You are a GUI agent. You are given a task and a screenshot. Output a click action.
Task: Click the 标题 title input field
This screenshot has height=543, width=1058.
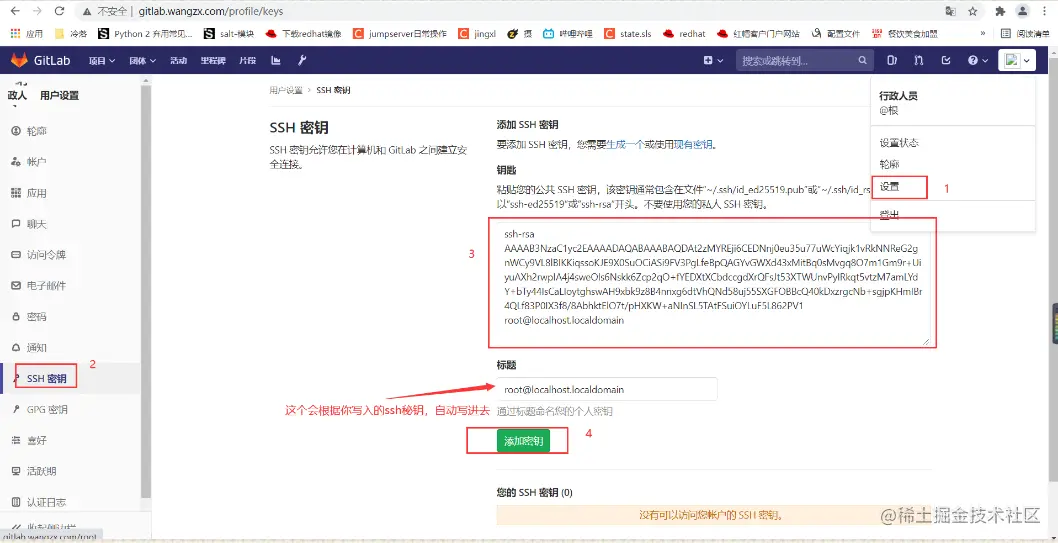[607, 389]
